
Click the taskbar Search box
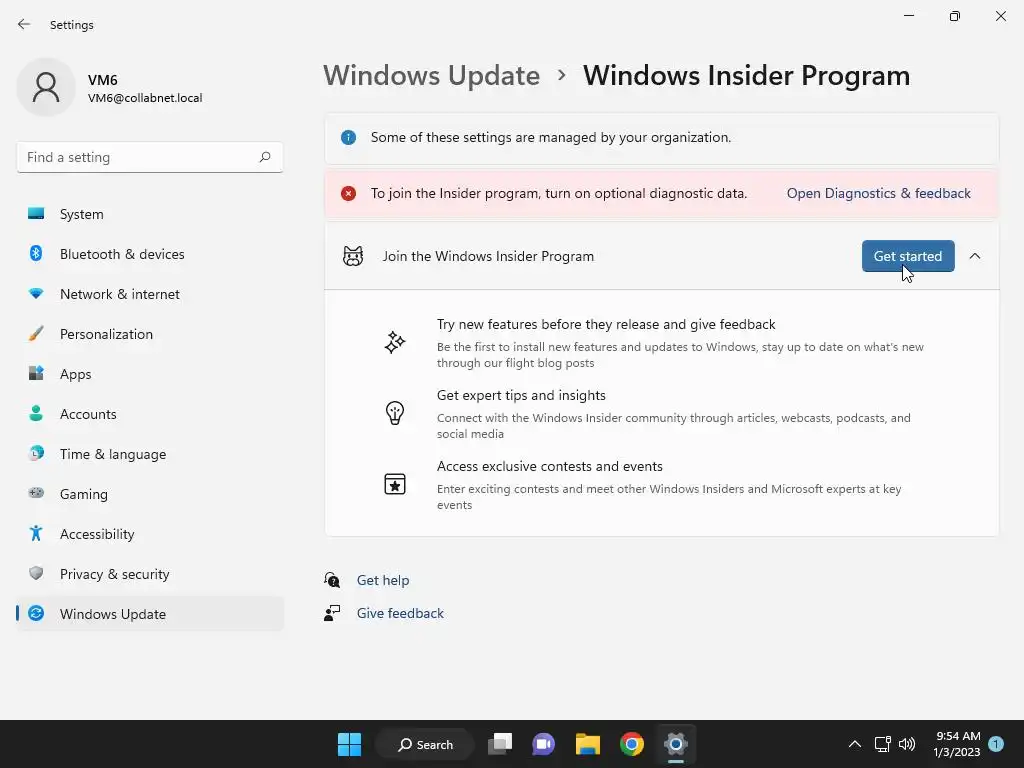(425, 744)
